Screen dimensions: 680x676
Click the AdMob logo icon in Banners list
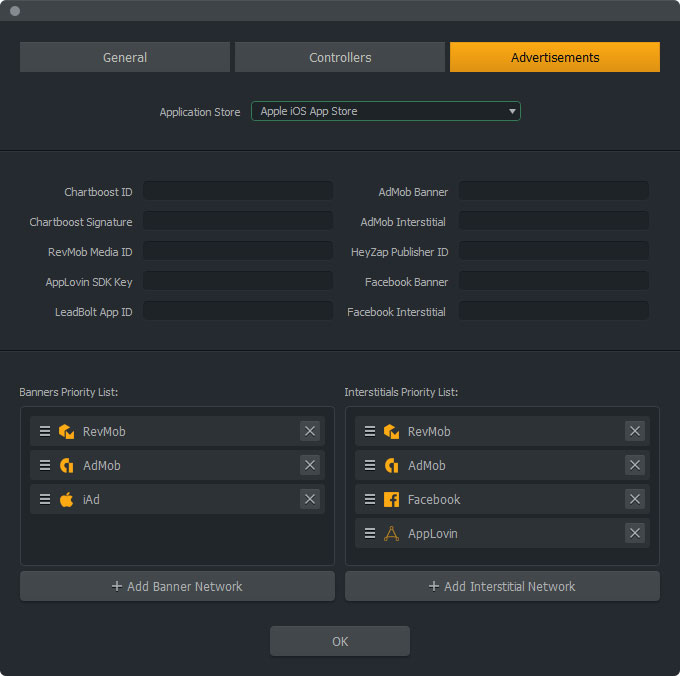pyautogui.click(x=66, y=465)
